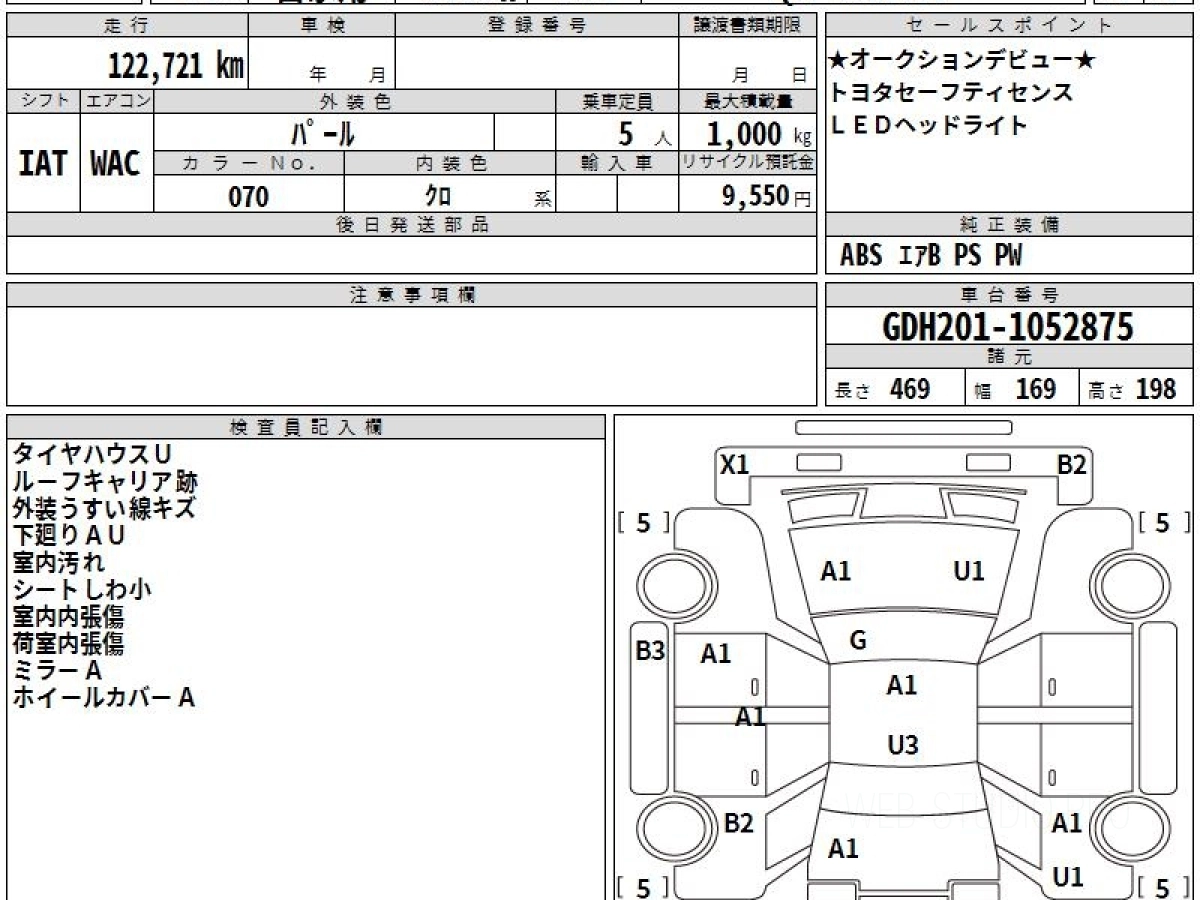Click the 乗車定員 label
The image size is (1200, 900).
618,101
